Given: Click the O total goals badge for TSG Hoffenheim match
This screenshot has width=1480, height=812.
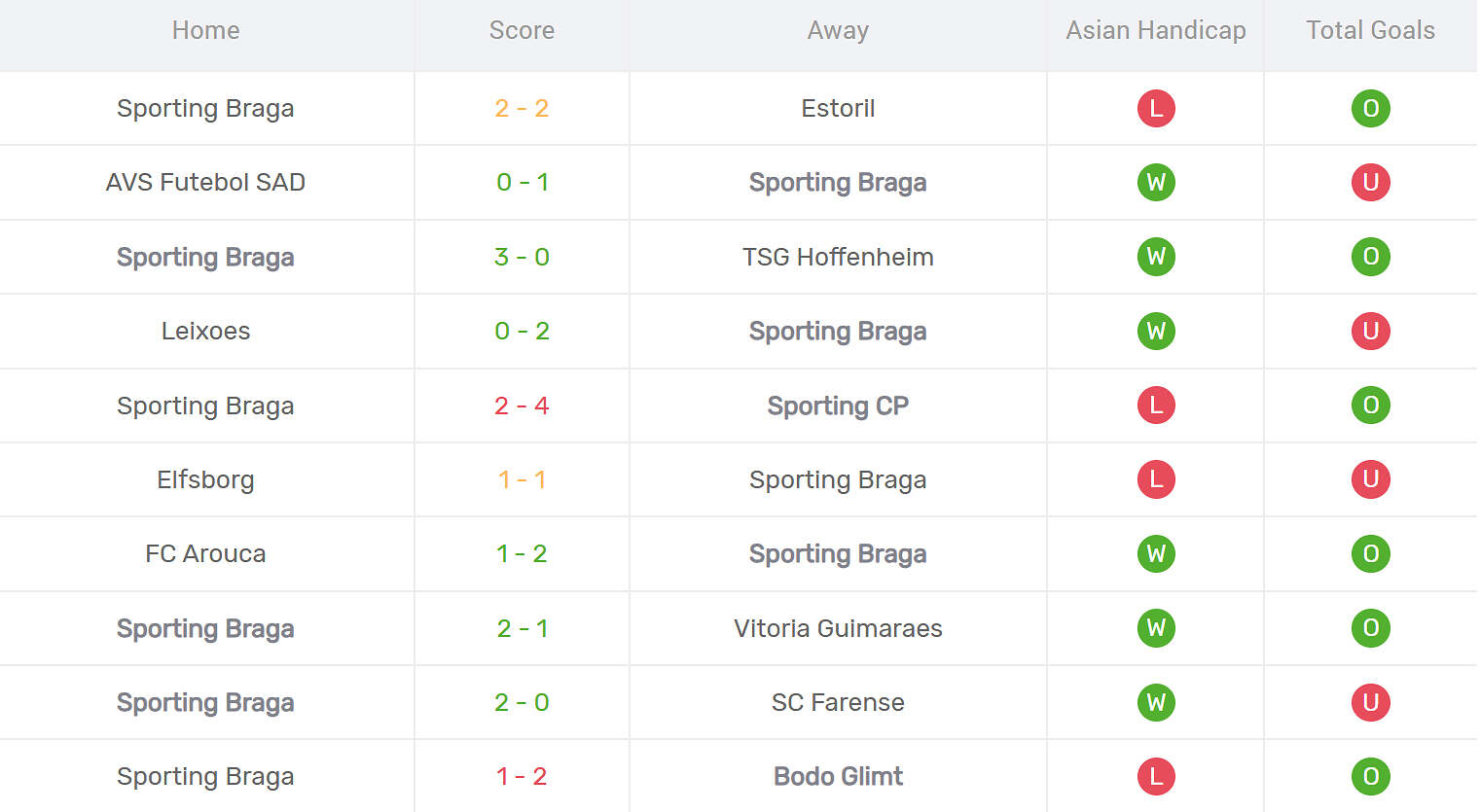Looking at the screenshot, I should coord(1370,257).
